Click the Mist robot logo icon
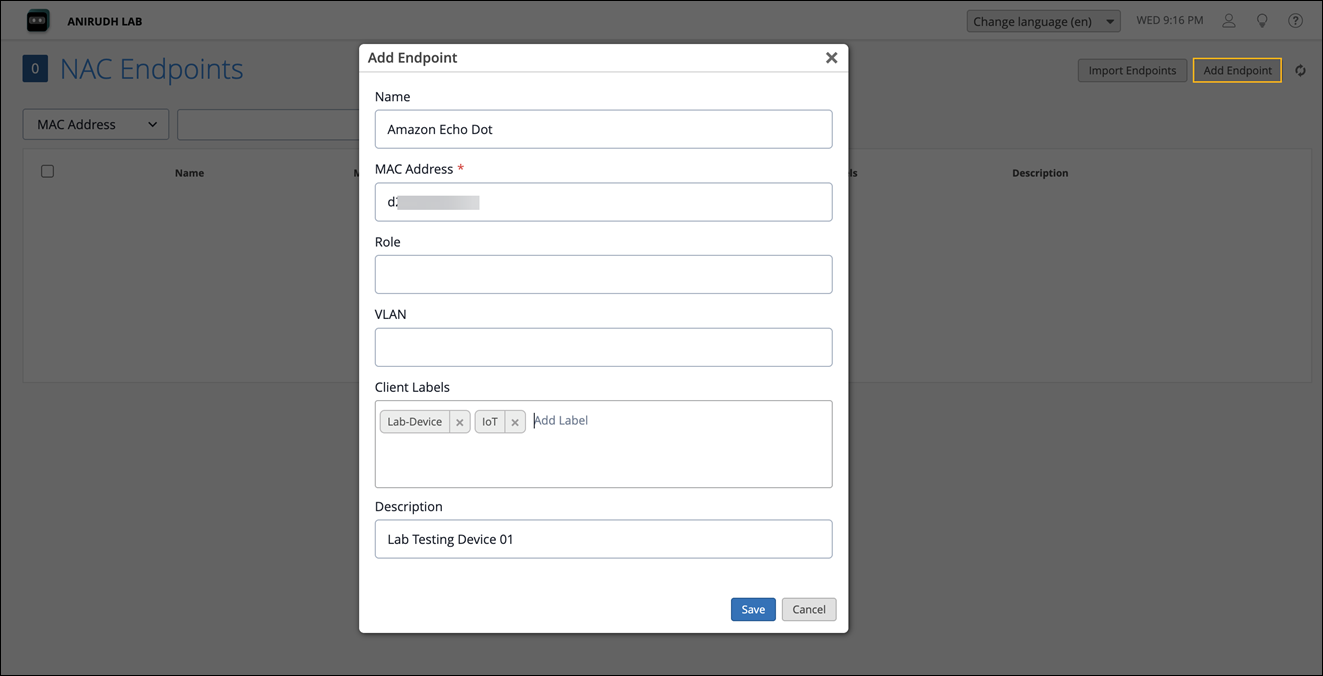The image size is (1323, 676). [38, 20]
